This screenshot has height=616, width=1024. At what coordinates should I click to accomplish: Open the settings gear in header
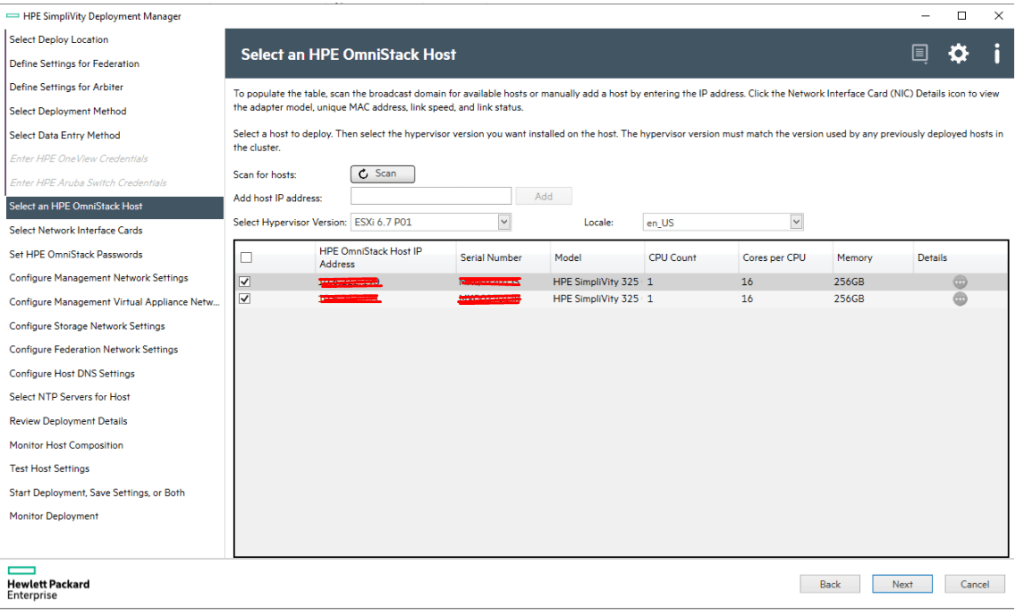point(958,54)
